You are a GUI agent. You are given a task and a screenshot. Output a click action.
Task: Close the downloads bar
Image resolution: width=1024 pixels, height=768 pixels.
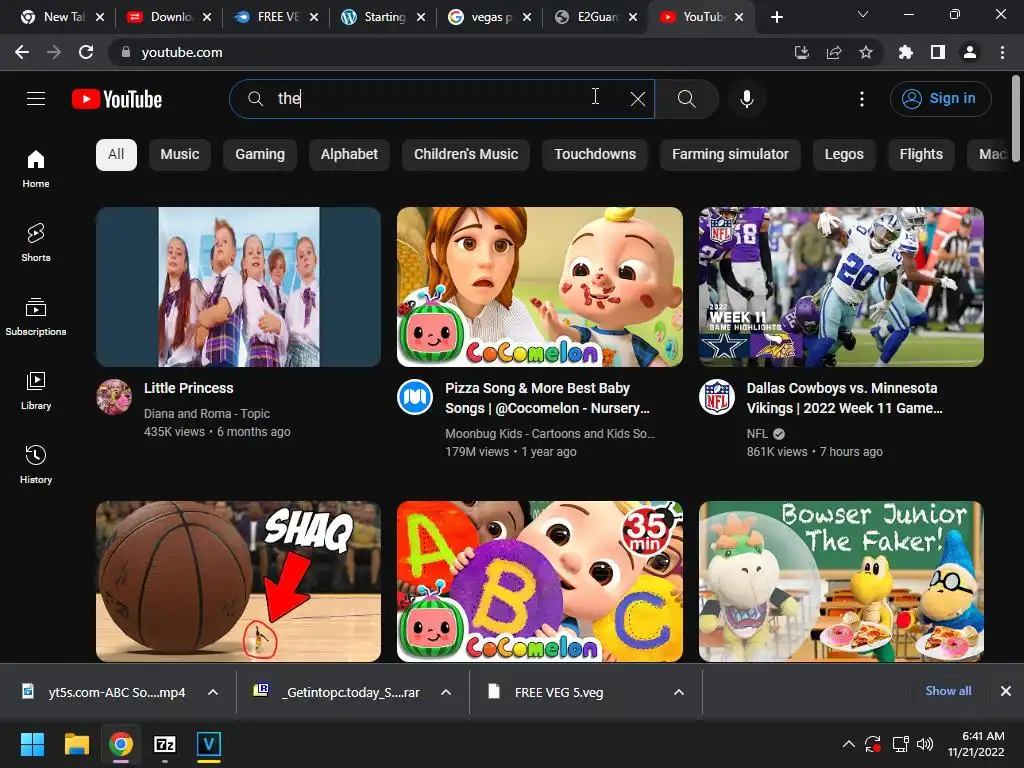coord(1006,691)
